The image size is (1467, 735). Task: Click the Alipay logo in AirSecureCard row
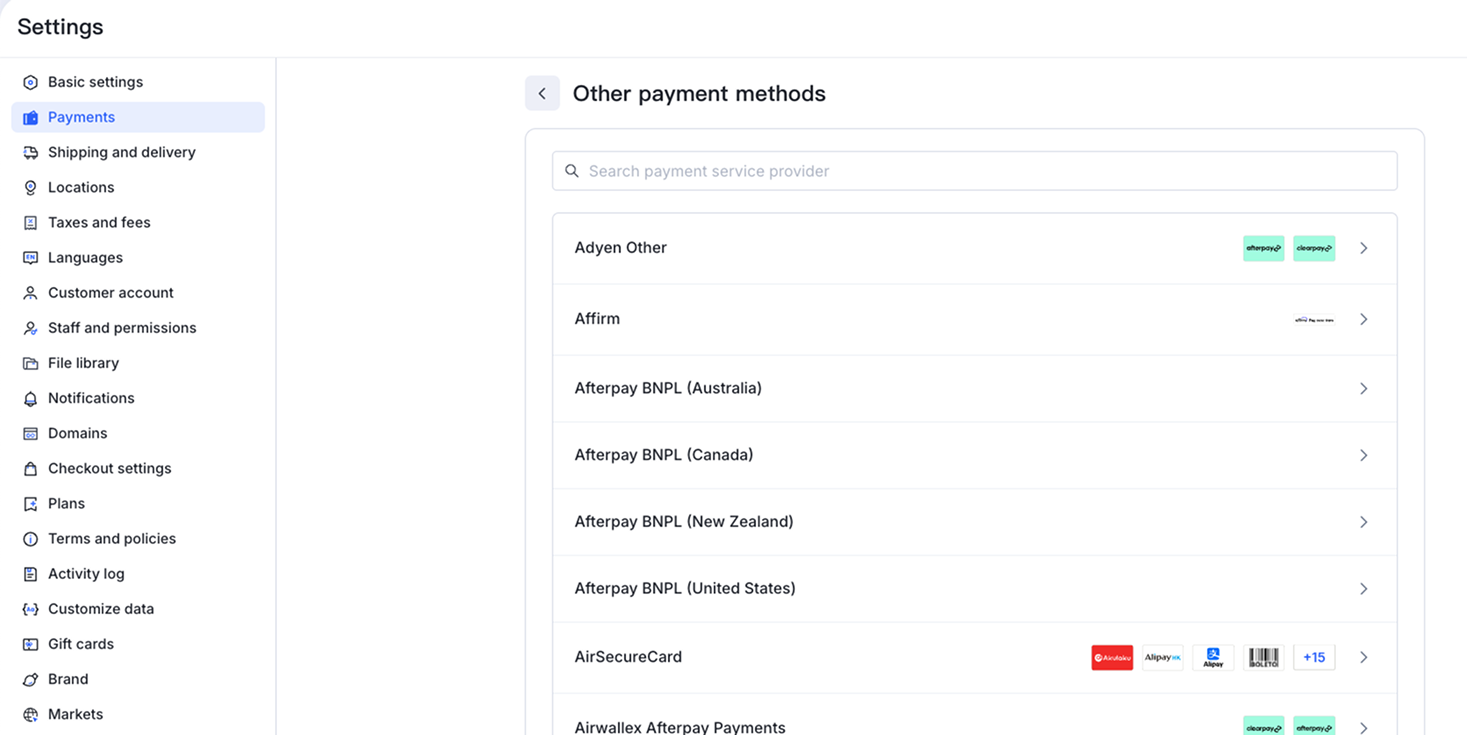pos(1213,658)
